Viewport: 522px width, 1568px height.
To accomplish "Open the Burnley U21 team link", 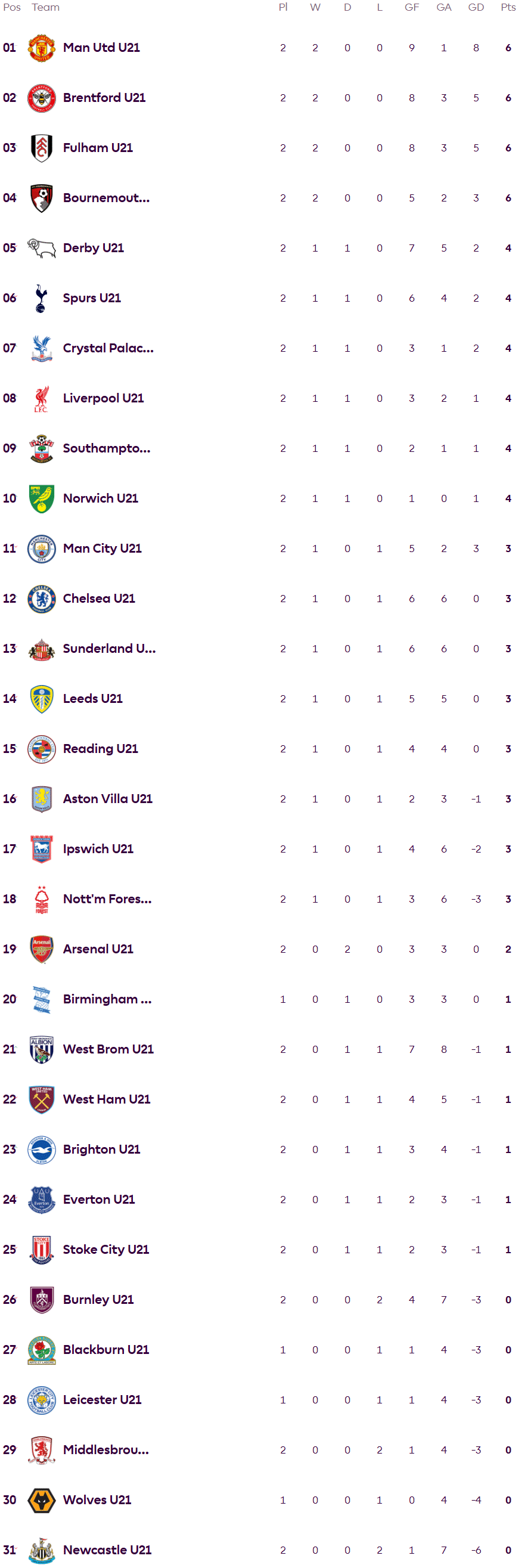I will click(x=98, y=1300).
